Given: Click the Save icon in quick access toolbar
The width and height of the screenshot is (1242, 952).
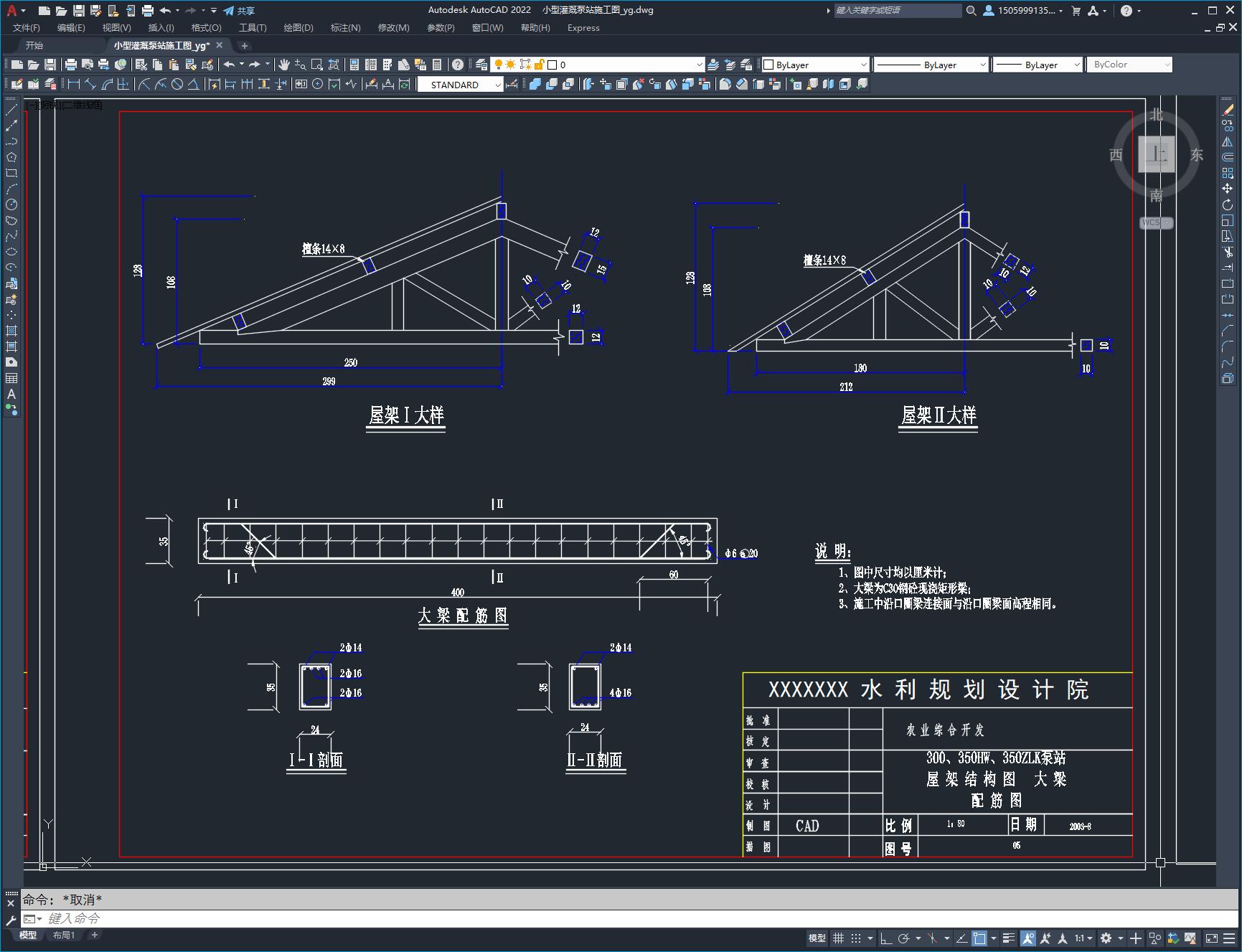Looking at the screenshot, I should coord(79,11).
